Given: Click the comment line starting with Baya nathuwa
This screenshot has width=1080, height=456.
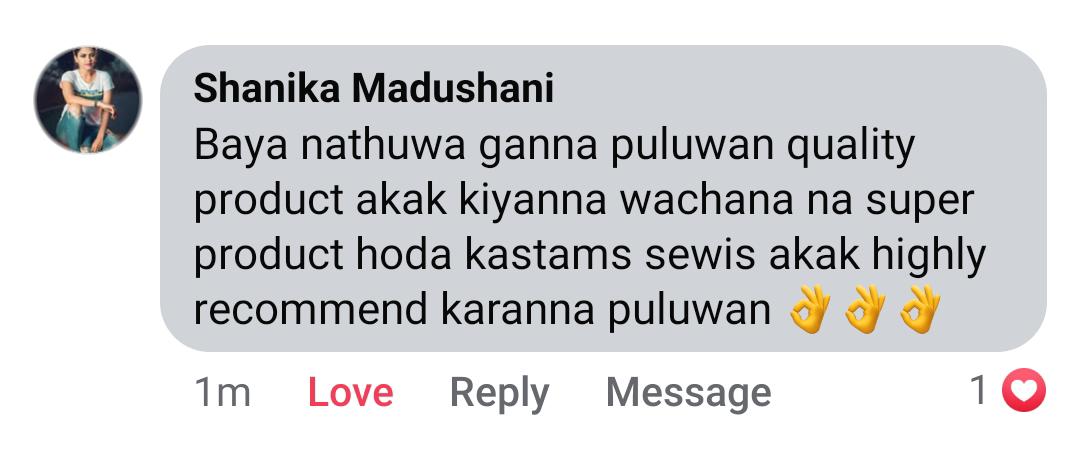Looking at the screenshot, I should (554, 147).
